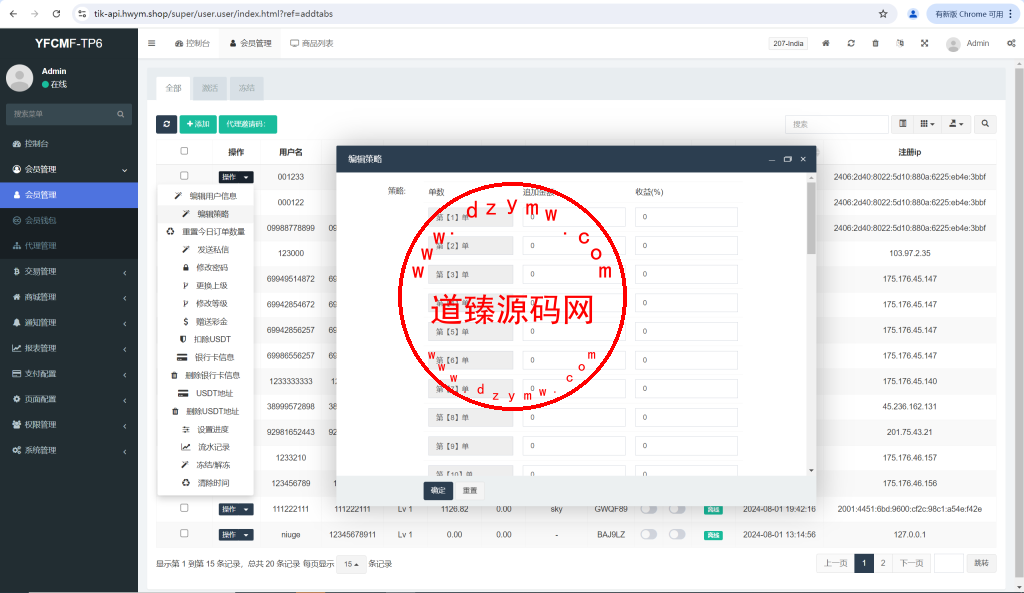Choose 银行卡信息 menu entry
This screenshot has height=593, width=1024.
click(x=206, y=357)
